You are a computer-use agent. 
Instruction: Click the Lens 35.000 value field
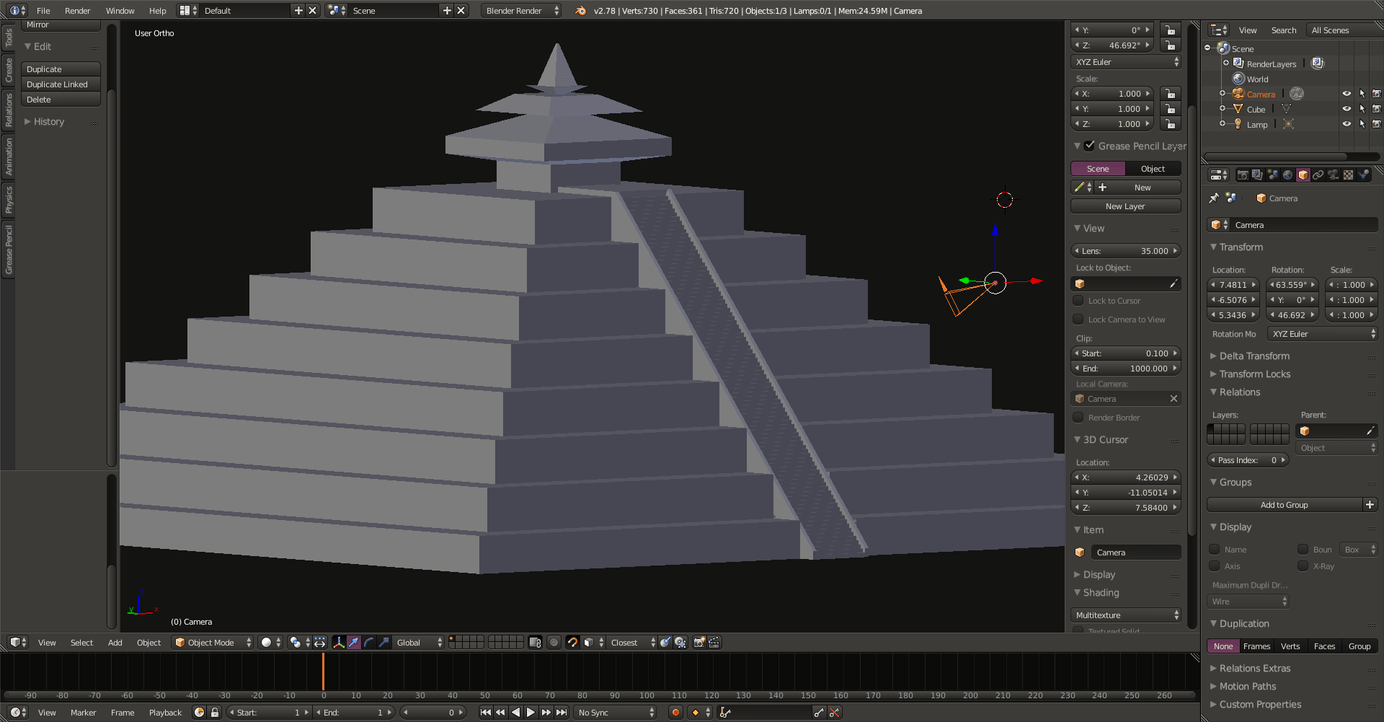(1125, 251)
